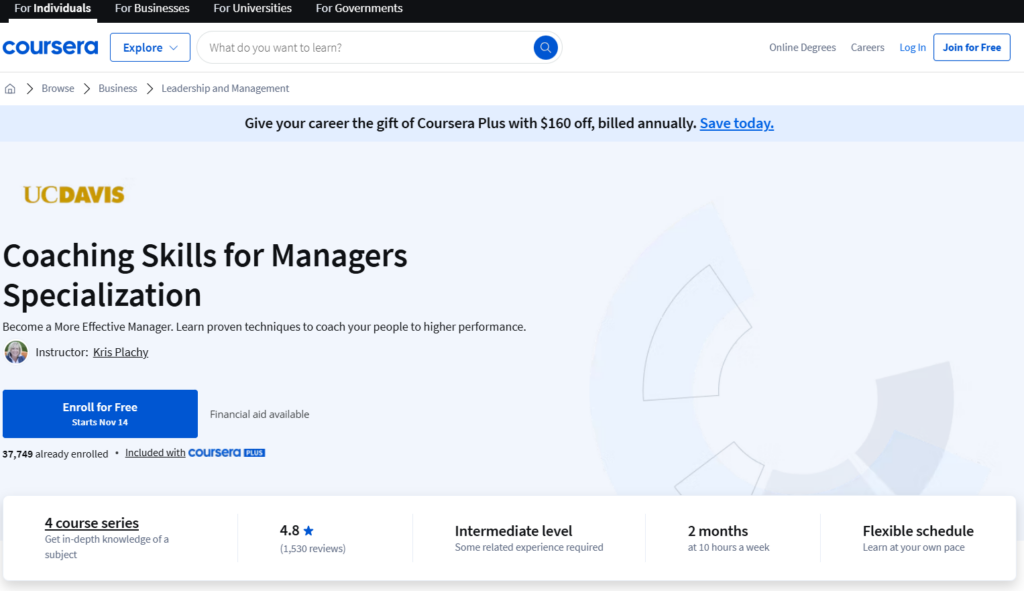Click Business breadcrumb

tap(118, 89)
